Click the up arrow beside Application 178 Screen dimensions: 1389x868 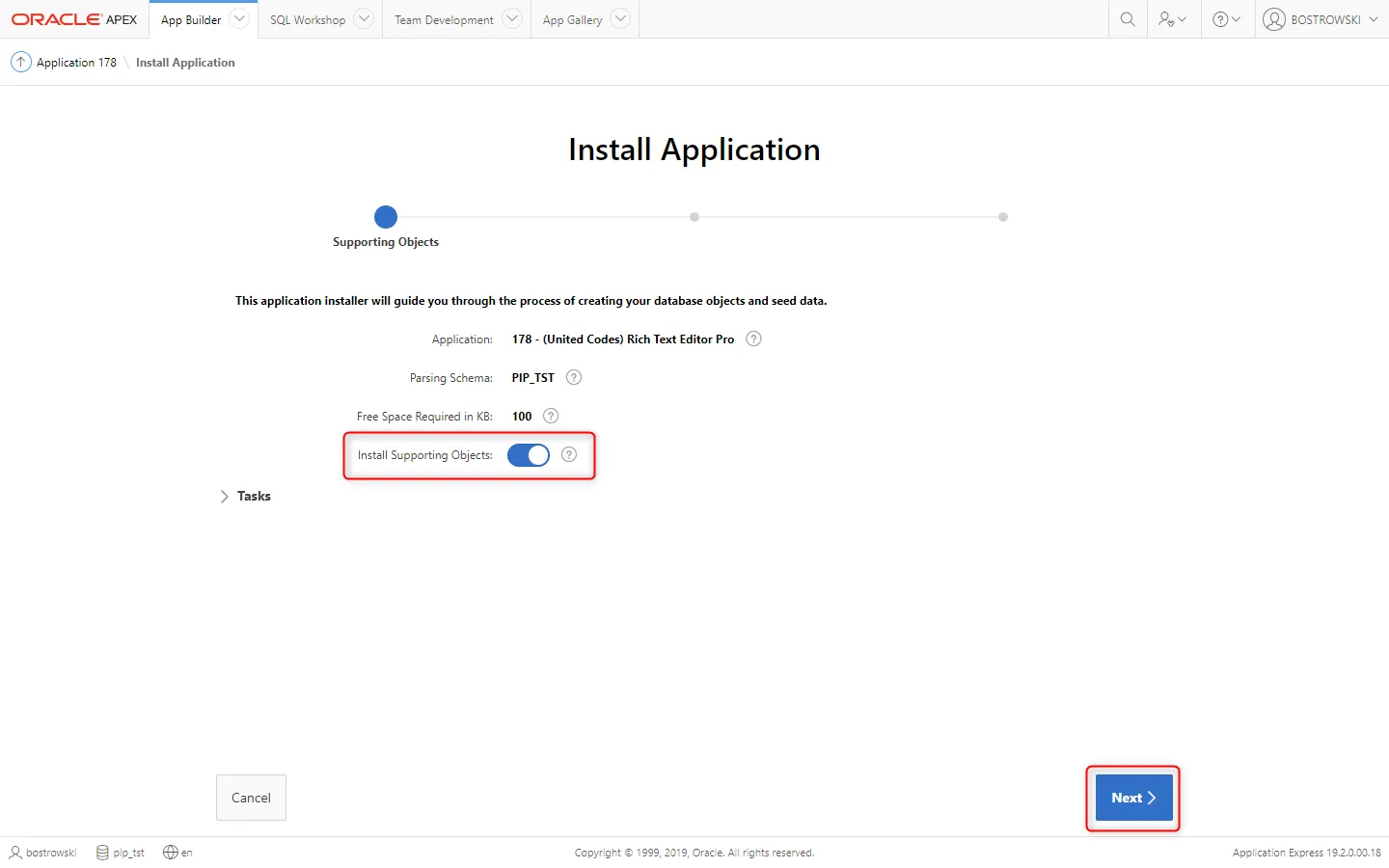tap(20, 62)
